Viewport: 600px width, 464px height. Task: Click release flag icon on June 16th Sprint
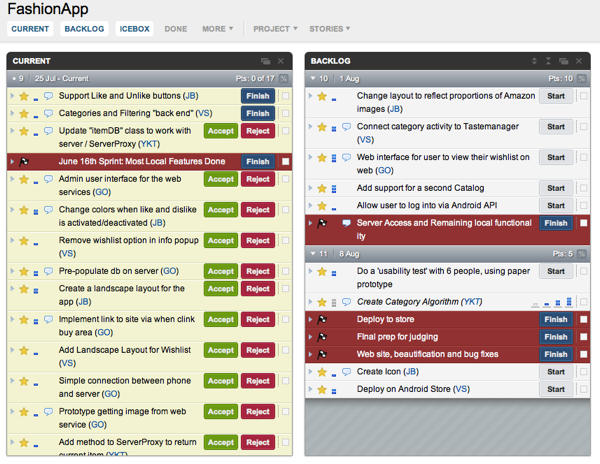point(24,161)
